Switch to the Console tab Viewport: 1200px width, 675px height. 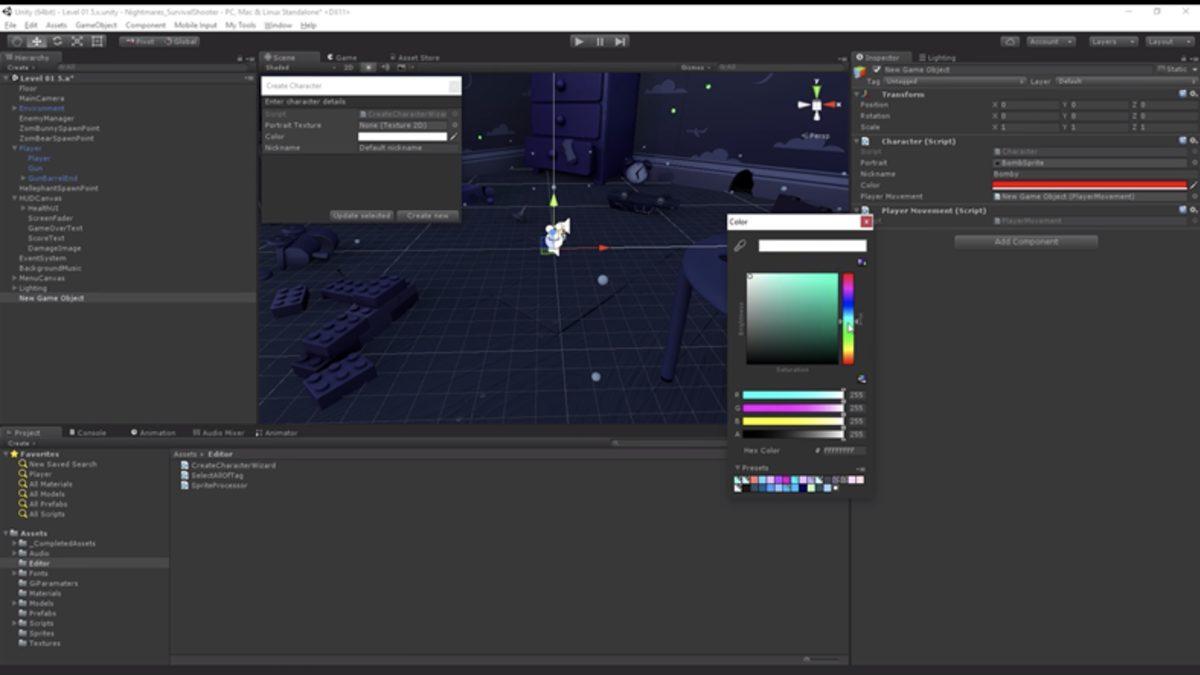(91, 433)
